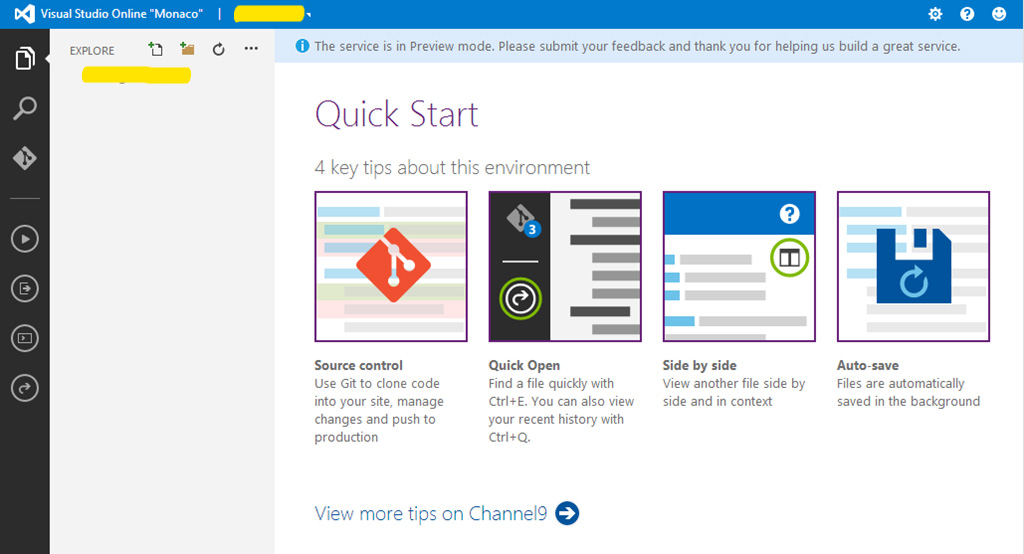Click the arrow icon beside Channel9 link
Image resolution: width=1024 pixels, height=554 pixels.
click(x=567, y=513)
